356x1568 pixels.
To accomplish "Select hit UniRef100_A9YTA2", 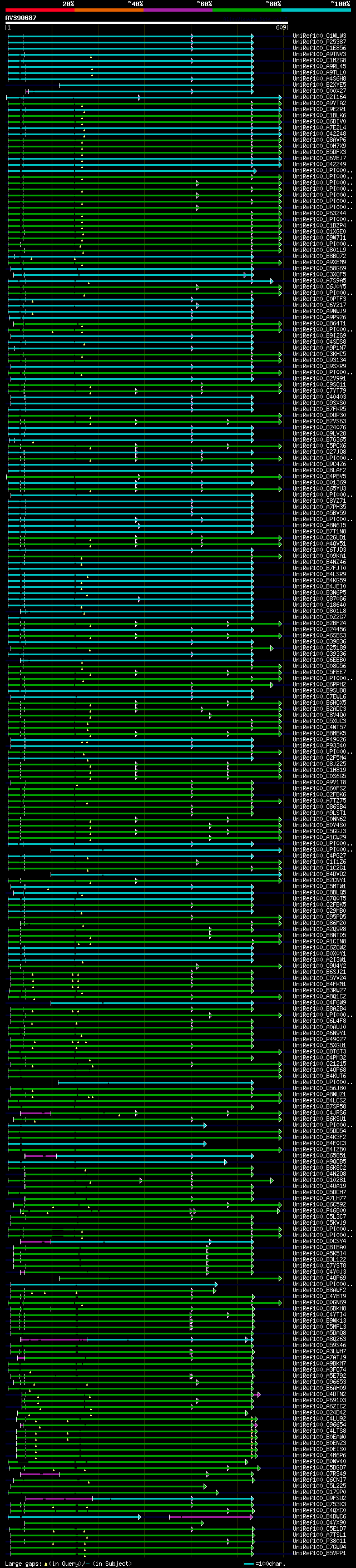I will (319, 103).
